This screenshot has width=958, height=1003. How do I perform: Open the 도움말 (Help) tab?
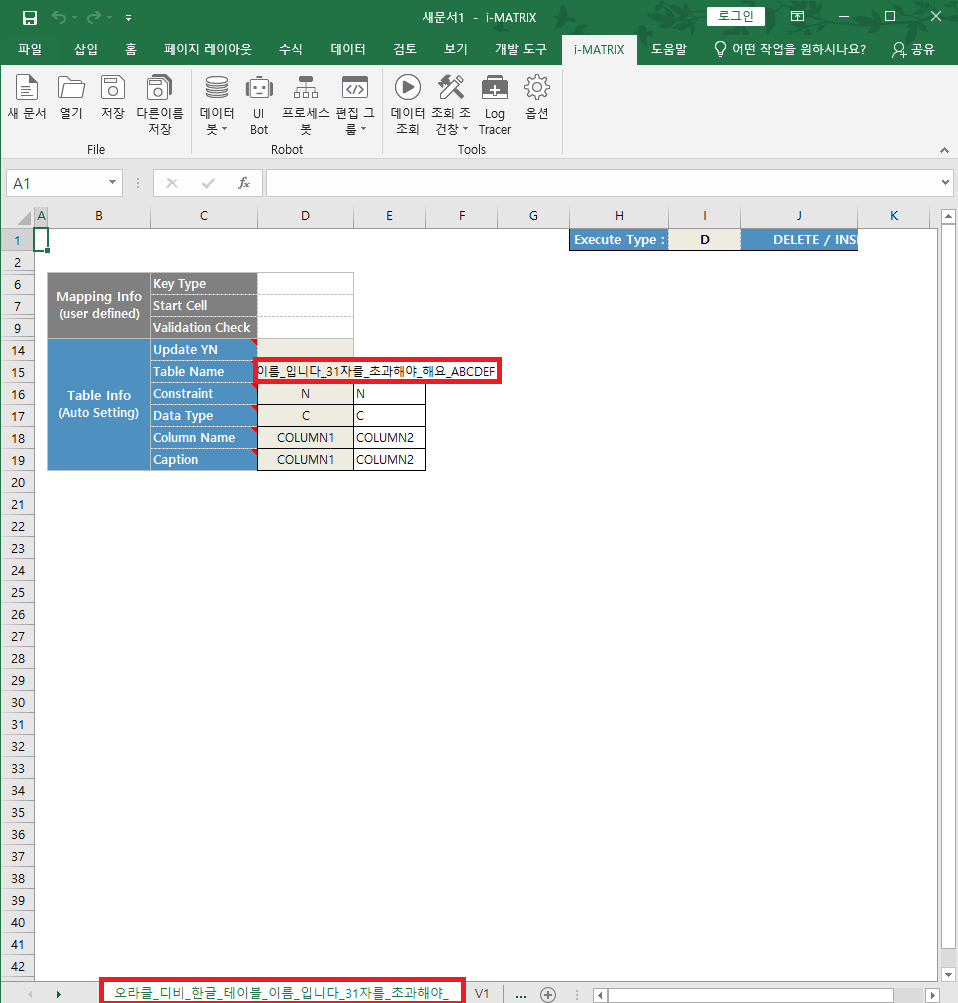point(669,49)
